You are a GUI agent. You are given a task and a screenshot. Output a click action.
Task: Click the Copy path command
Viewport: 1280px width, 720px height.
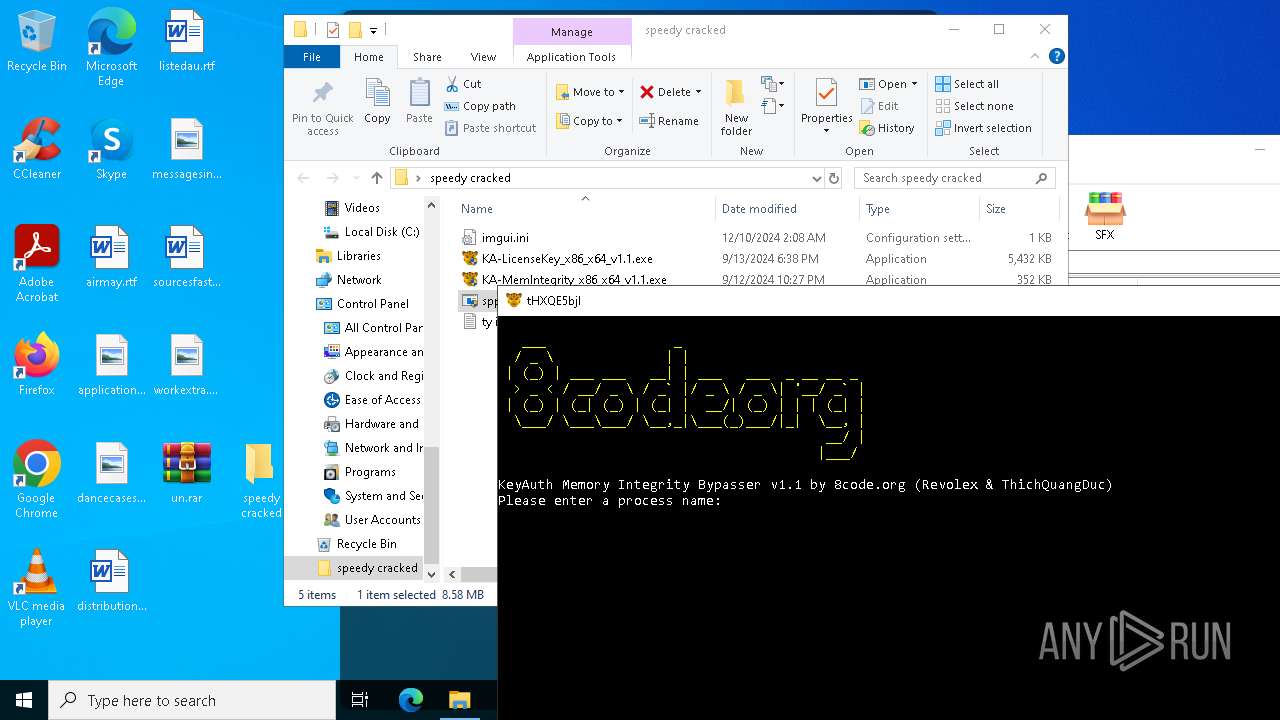pyautogui.click(x=480, y=106)
